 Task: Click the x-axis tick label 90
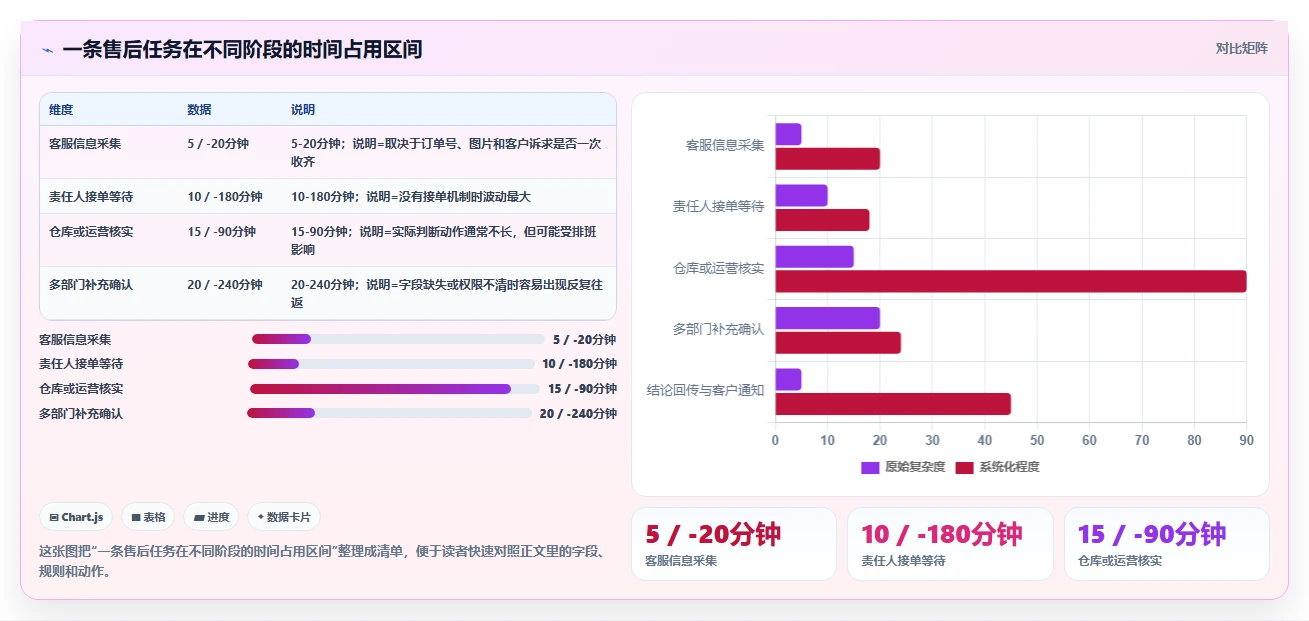coord(1246,440)
